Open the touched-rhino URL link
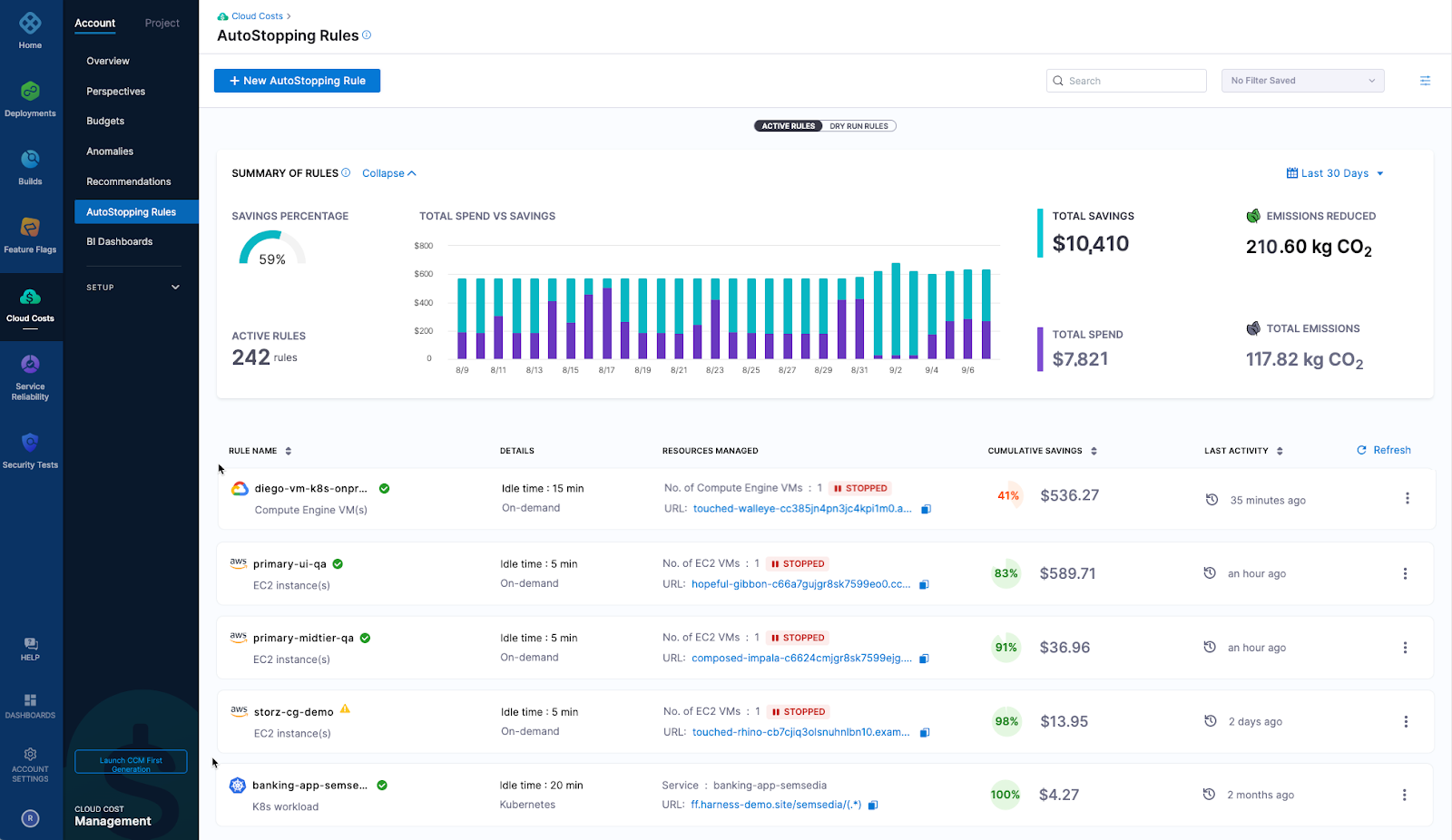The width and height of the screenshot is (1452, 840). (801, 732)
